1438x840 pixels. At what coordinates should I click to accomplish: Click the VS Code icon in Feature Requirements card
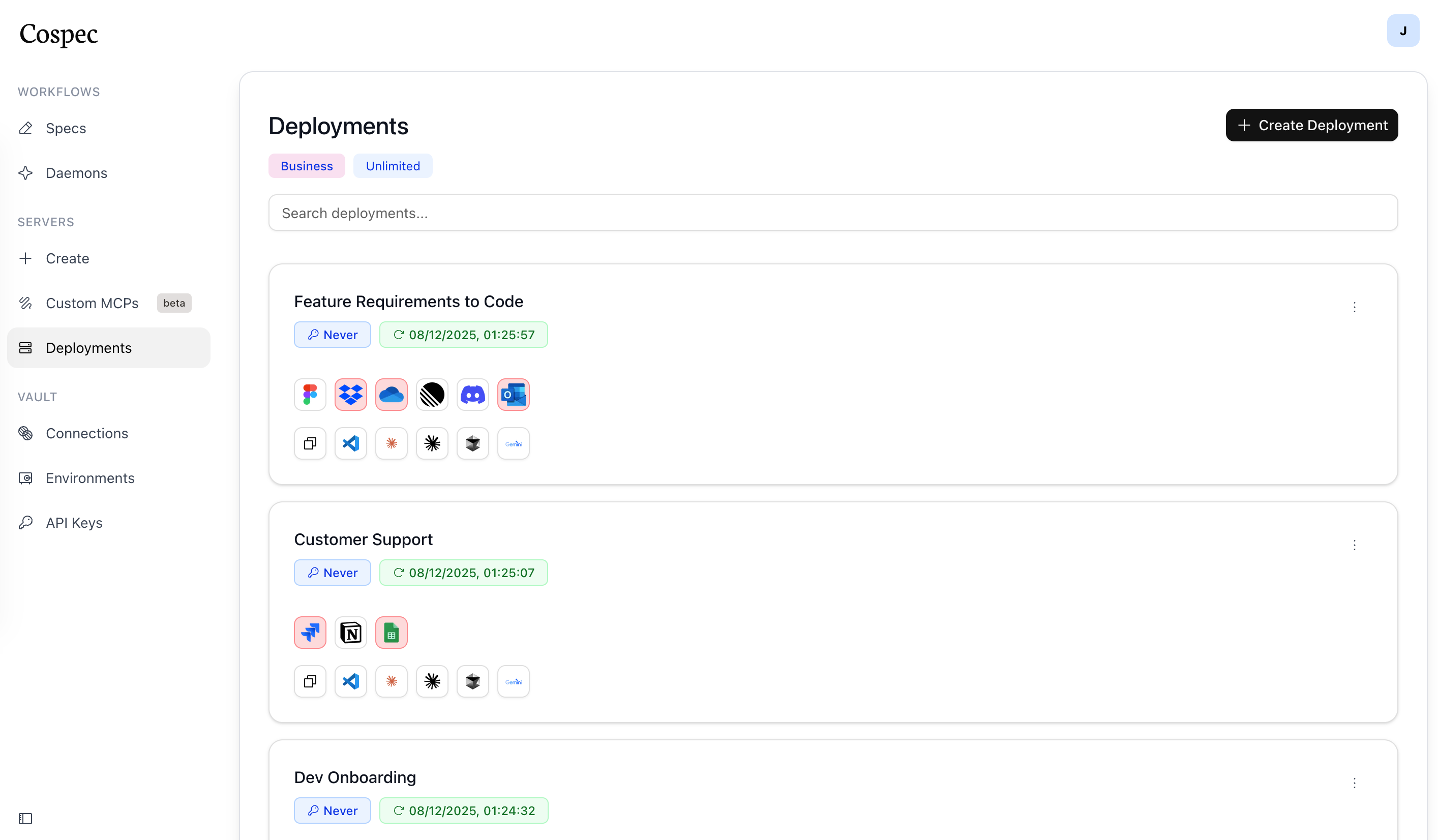[x=350, y=443]
